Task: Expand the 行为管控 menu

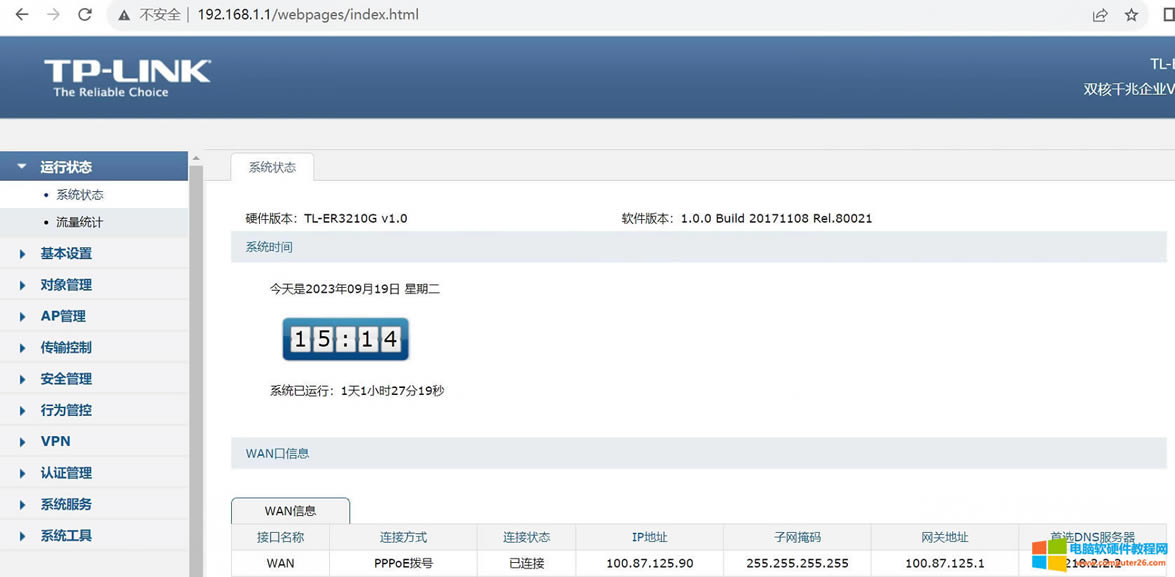Action: [x=94, y=411]
